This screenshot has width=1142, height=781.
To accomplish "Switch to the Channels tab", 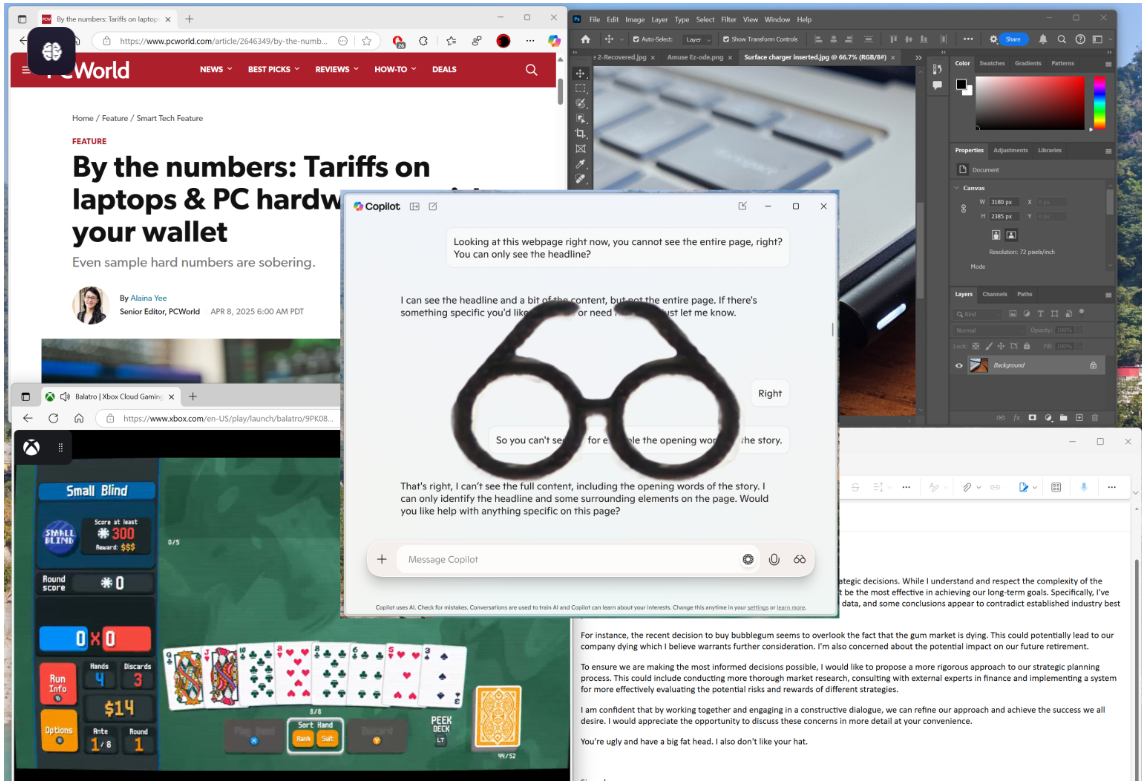I will point(994,294).
